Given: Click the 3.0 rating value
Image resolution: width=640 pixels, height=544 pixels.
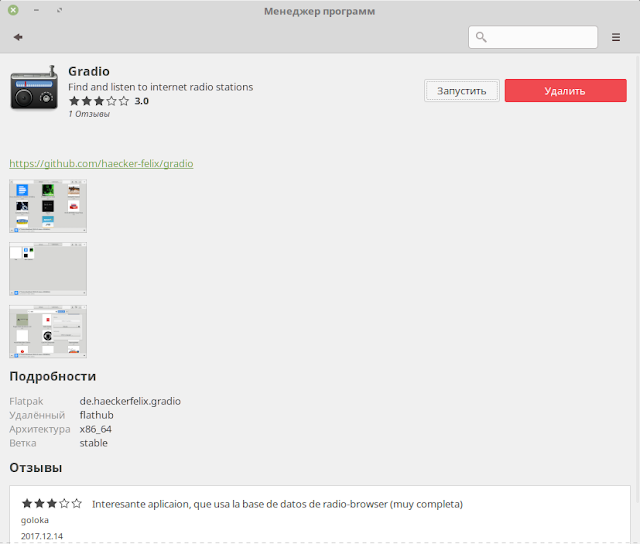Looking at the screenshot, I should (142, 101).
